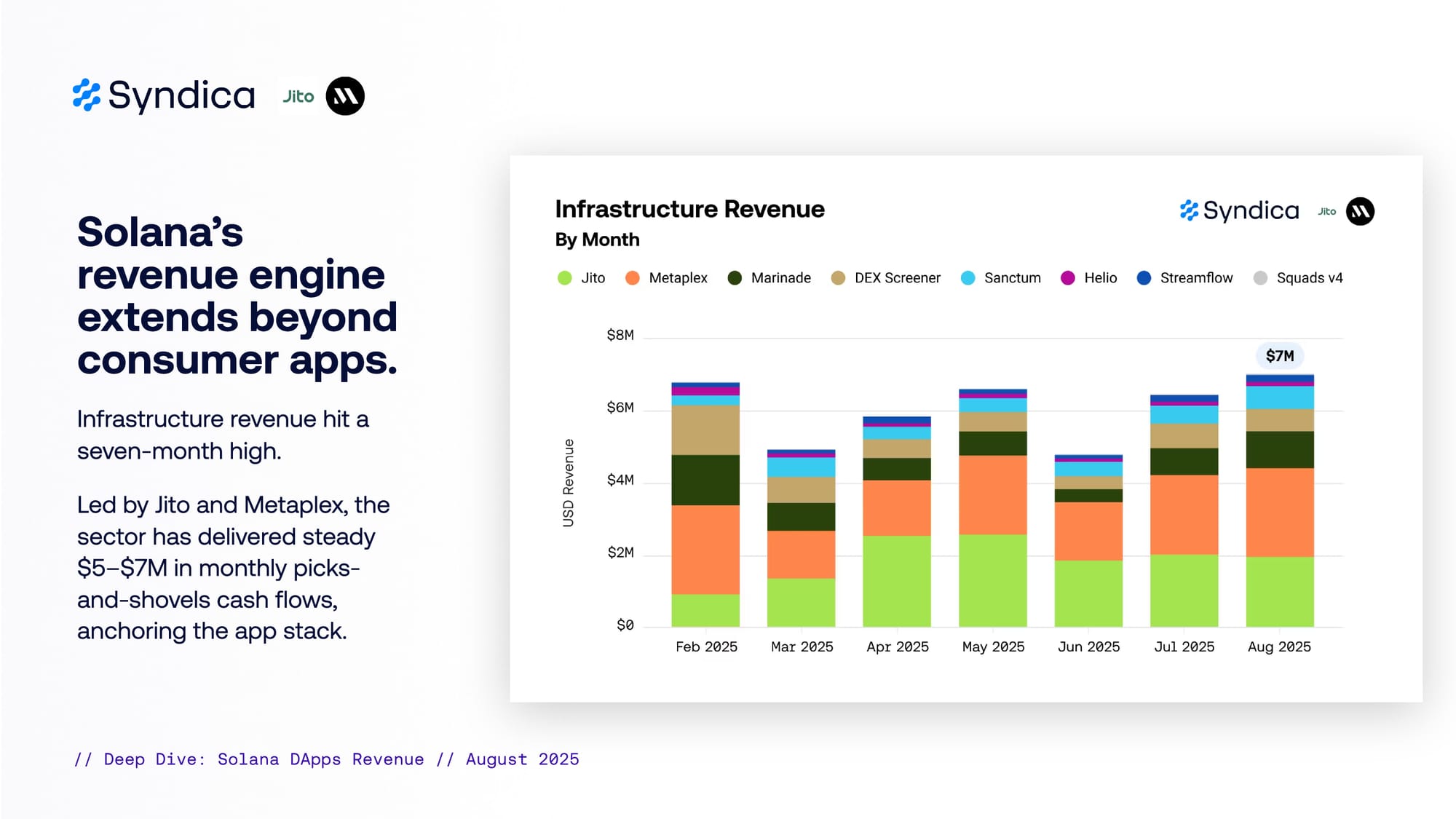Viewport: 1456px width, 819px height.
Task: Click the orange Metaplex segment of Aug 2025 bar
Action: coord(1280,513)
